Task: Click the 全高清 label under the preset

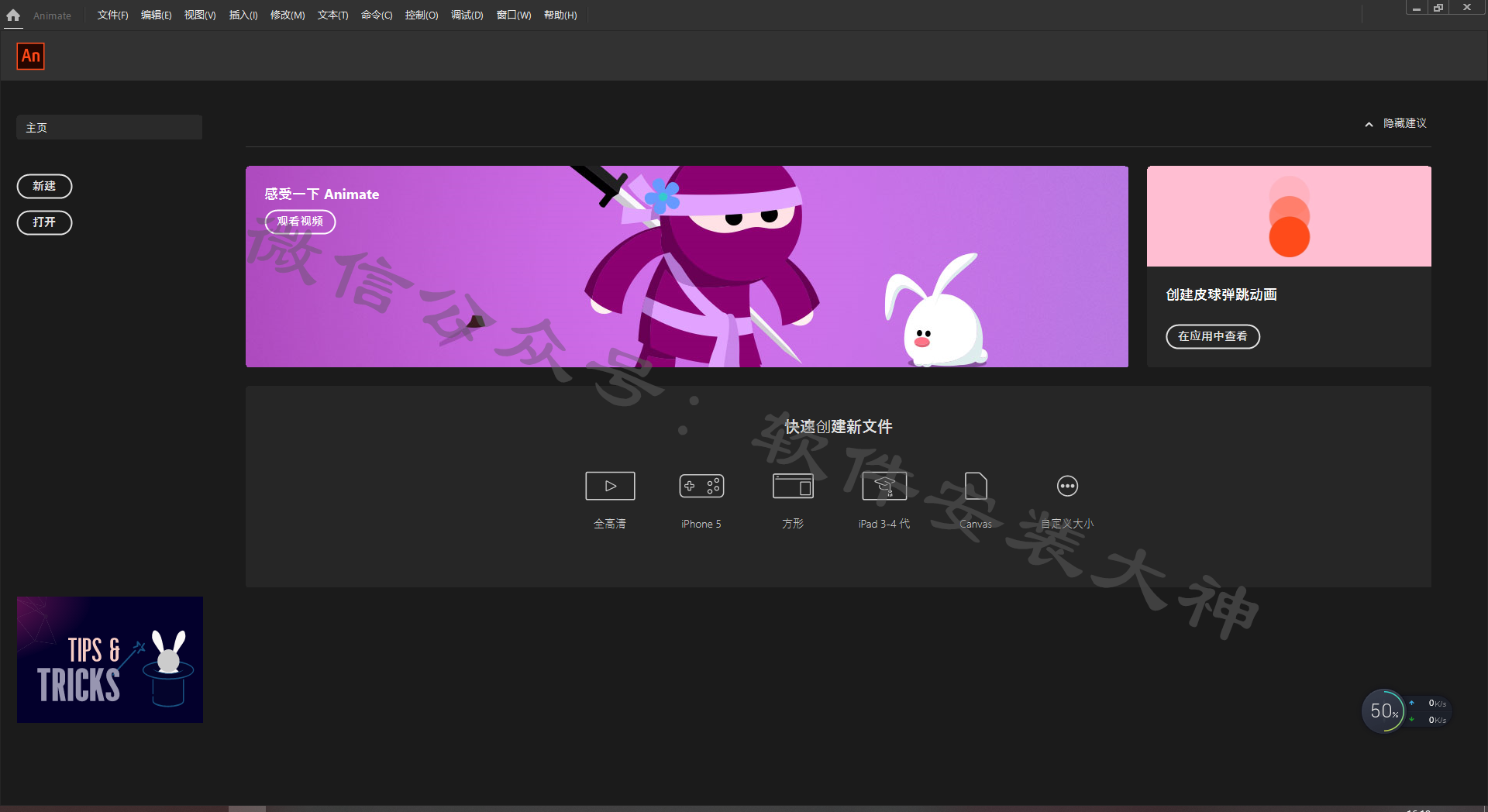Action: [x=610, y=524]
